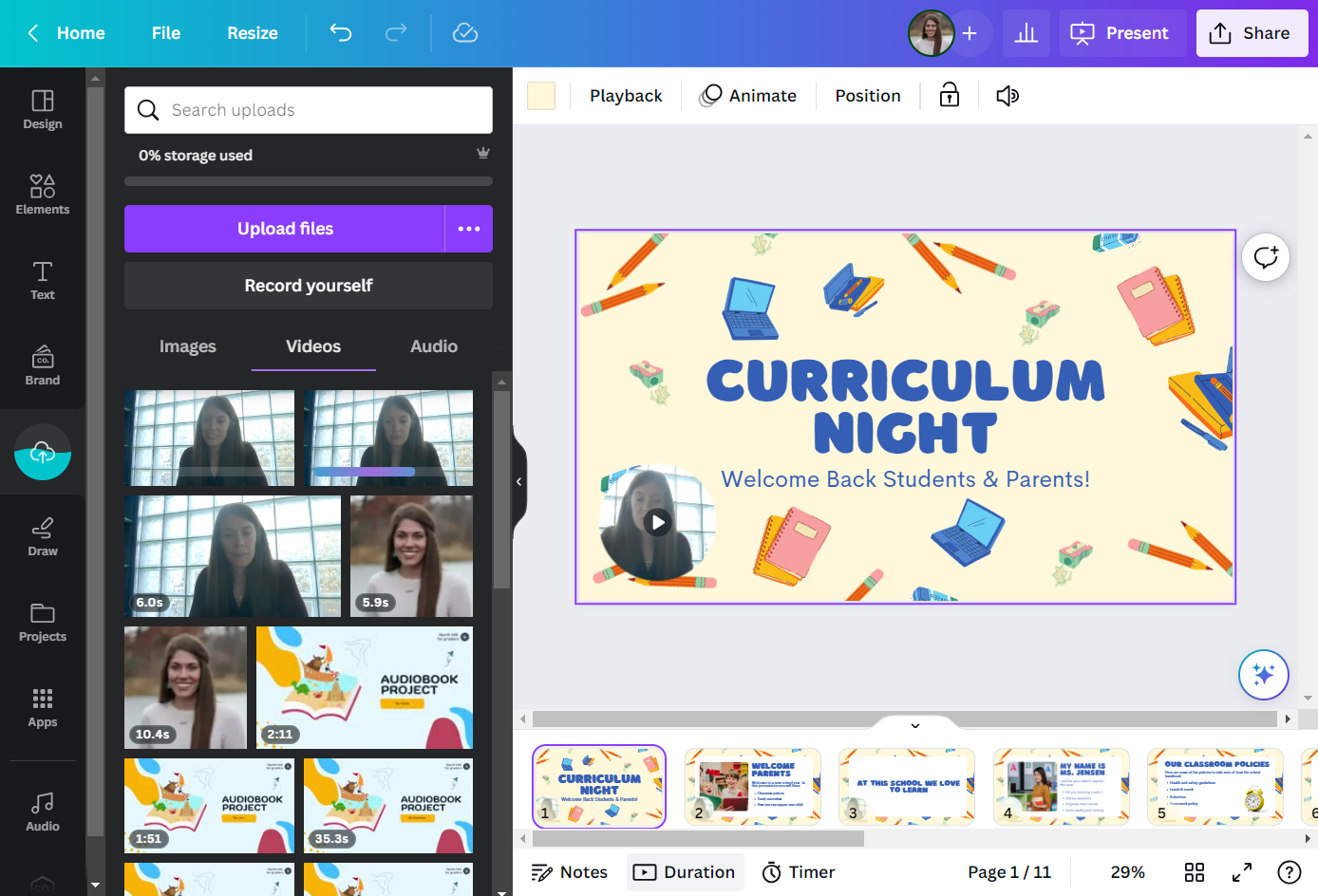1318x896 pixels.
Task: Click the crown icon for storage upgrade
Action: 483,153
